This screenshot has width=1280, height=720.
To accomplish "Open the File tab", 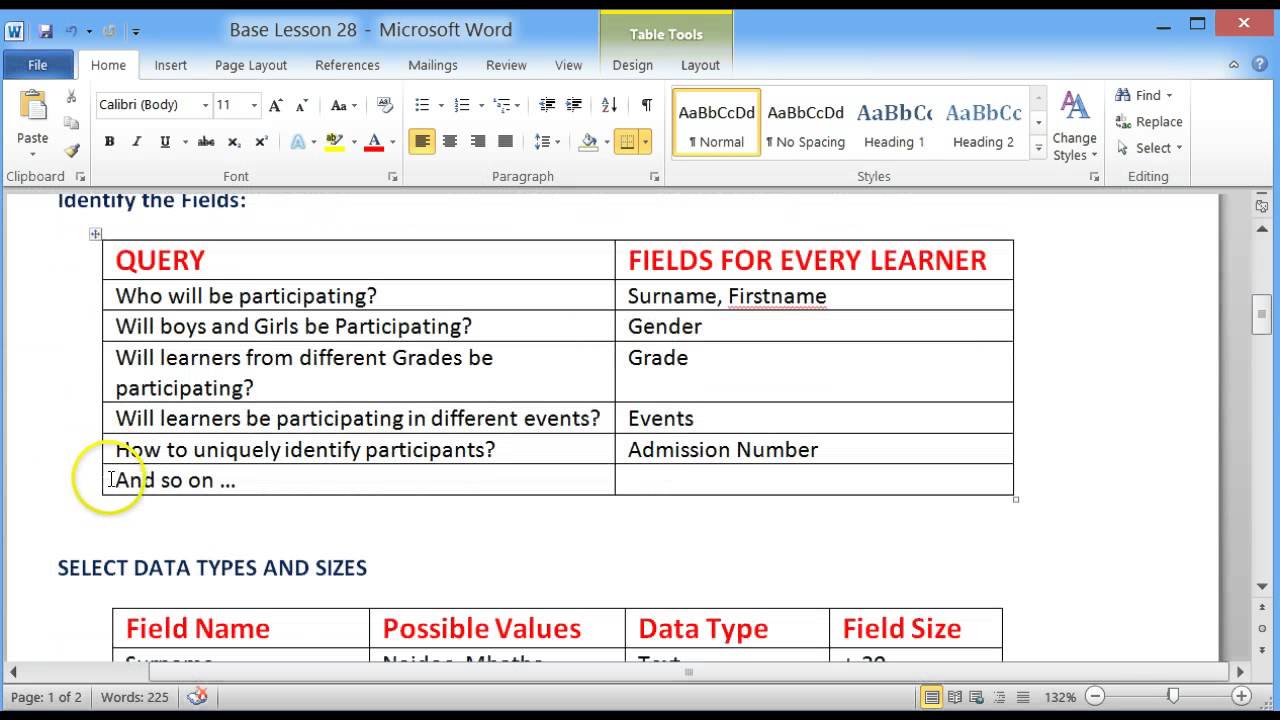I will (x=37, y=65).
